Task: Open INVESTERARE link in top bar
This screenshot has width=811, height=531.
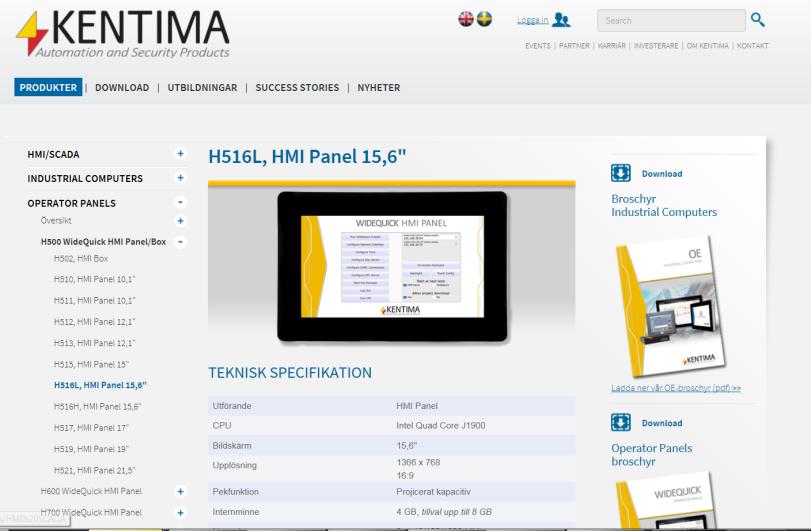Action: coord(656,46)
